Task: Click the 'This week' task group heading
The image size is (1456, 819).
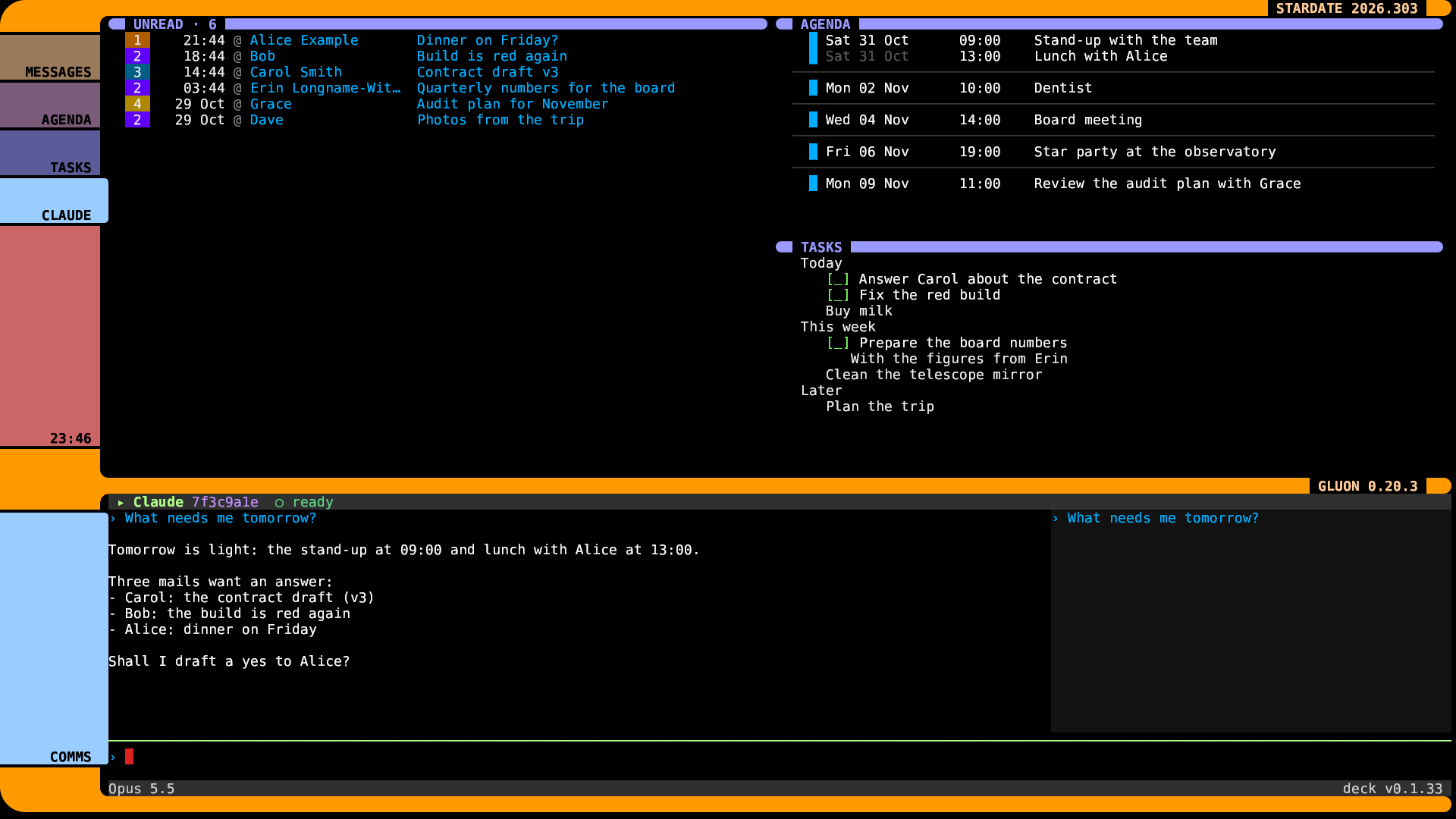Action: [838, 327]
